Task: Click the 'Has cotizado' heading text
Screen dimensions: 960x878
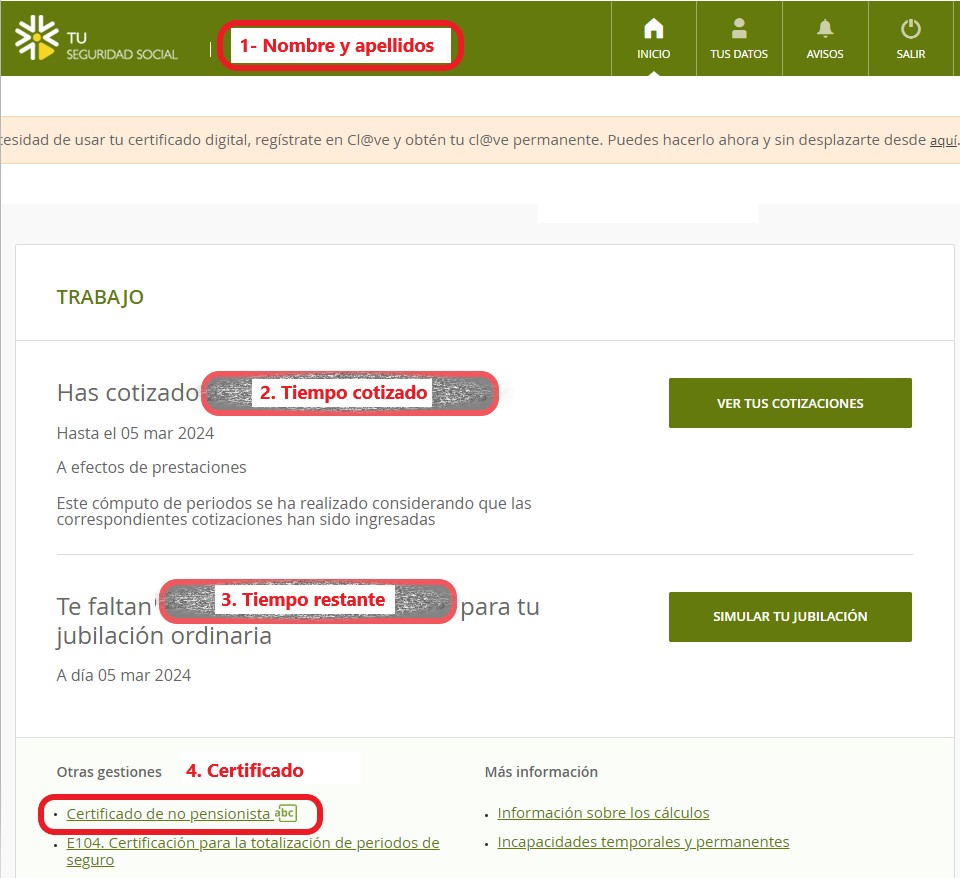Action: (127, 393)
